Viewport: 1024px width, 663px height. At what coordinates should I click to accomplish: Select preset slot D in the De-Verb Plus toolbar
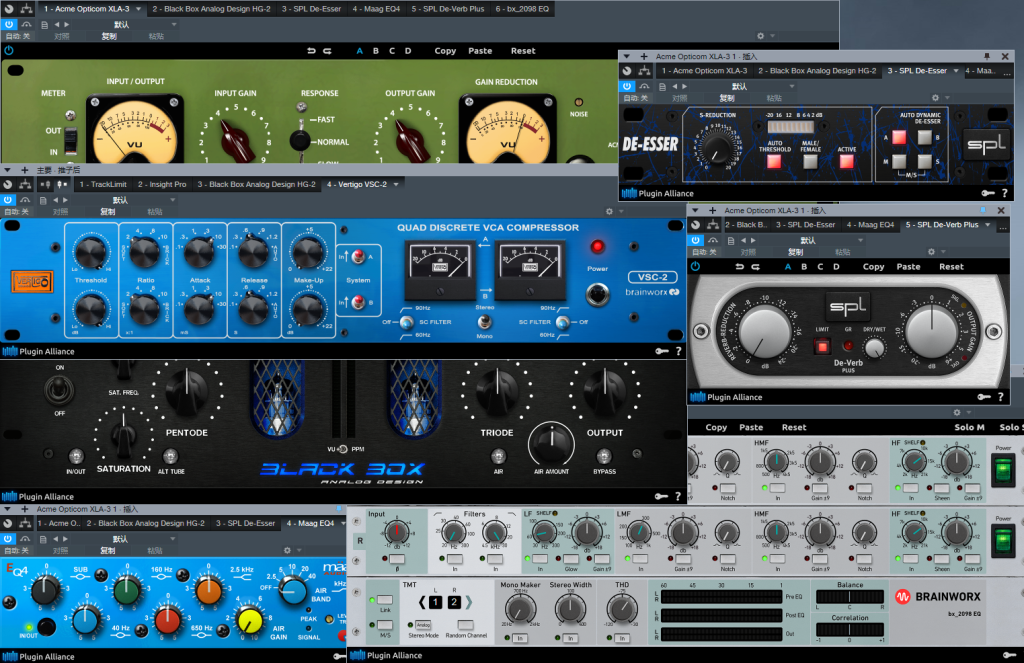click(836, 267)
